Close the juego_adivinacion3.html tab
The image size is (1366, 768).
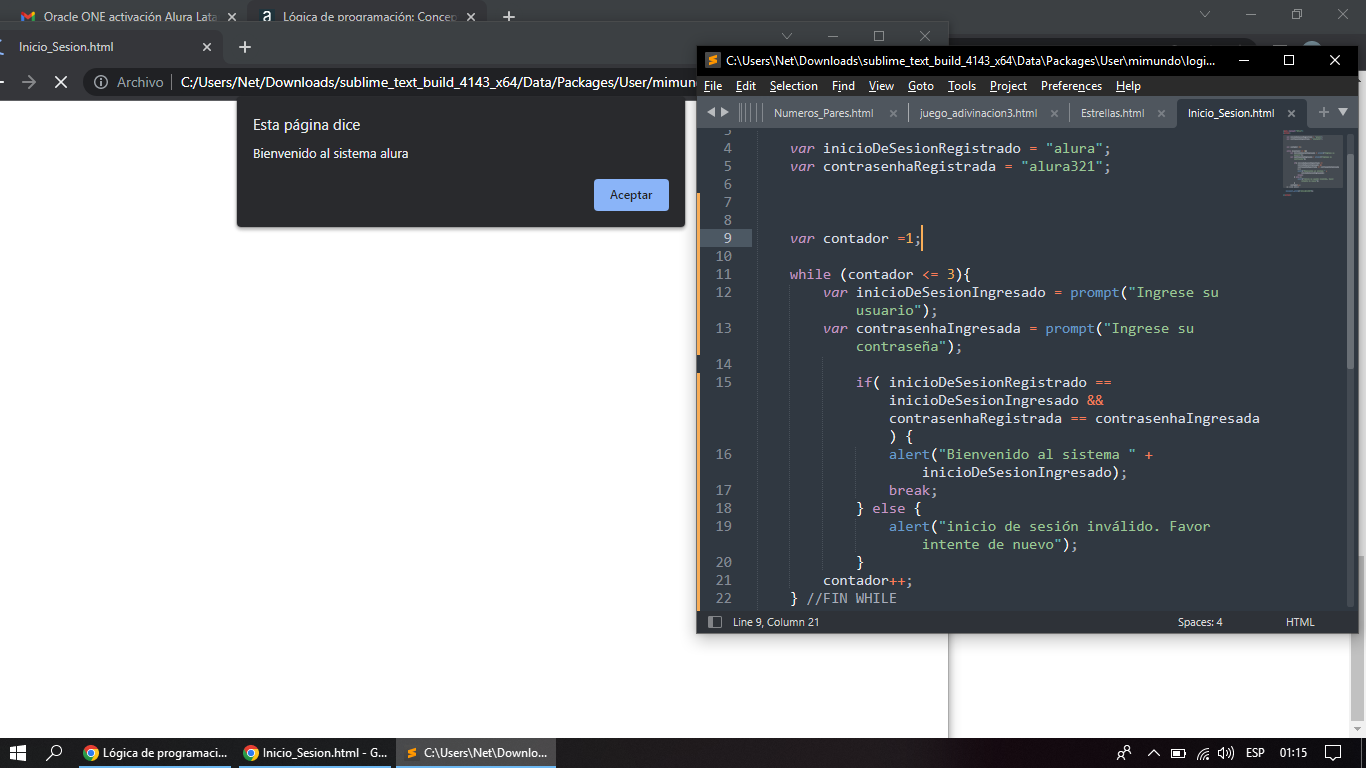(1054, 114)
